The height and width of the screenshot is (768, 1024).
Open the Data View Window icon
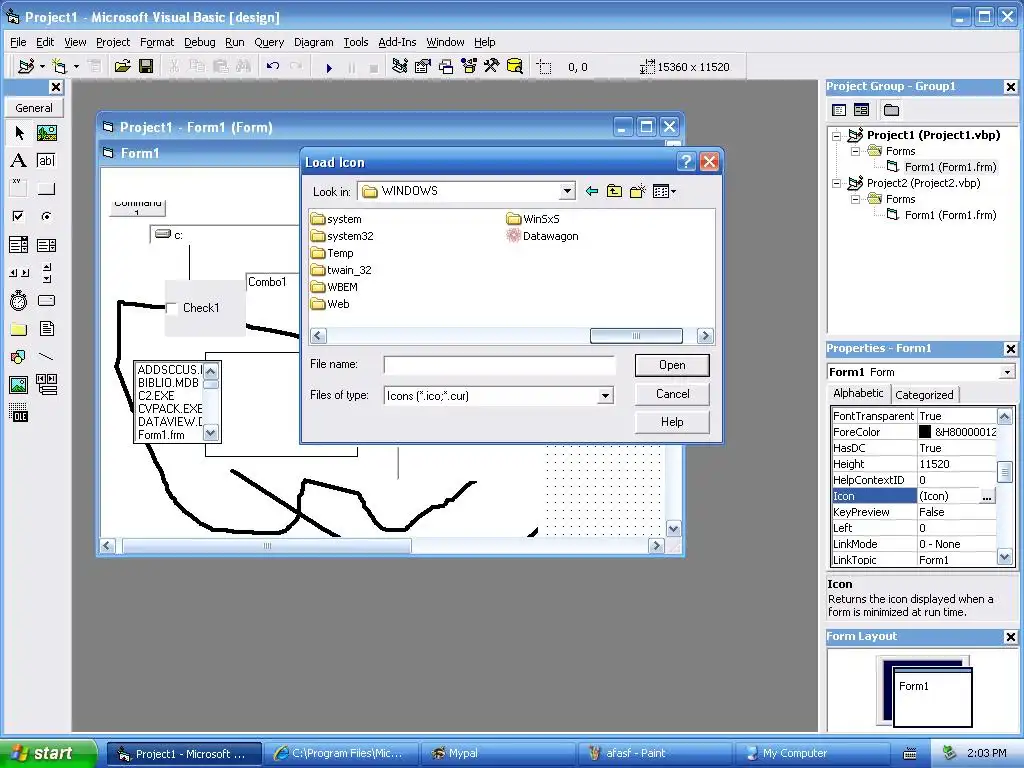click(515, 66)
